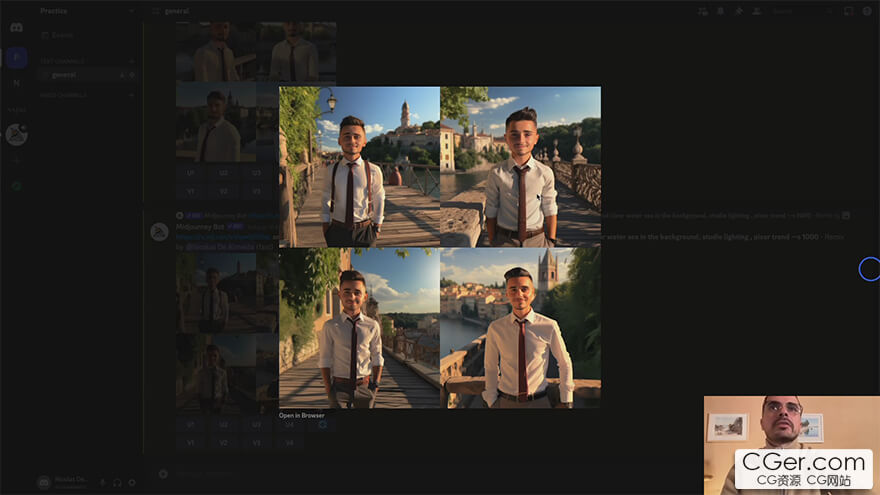Viewport: 880px width, 495px height.
Task: Open Discord home direct messages
Action: [16, 28]
